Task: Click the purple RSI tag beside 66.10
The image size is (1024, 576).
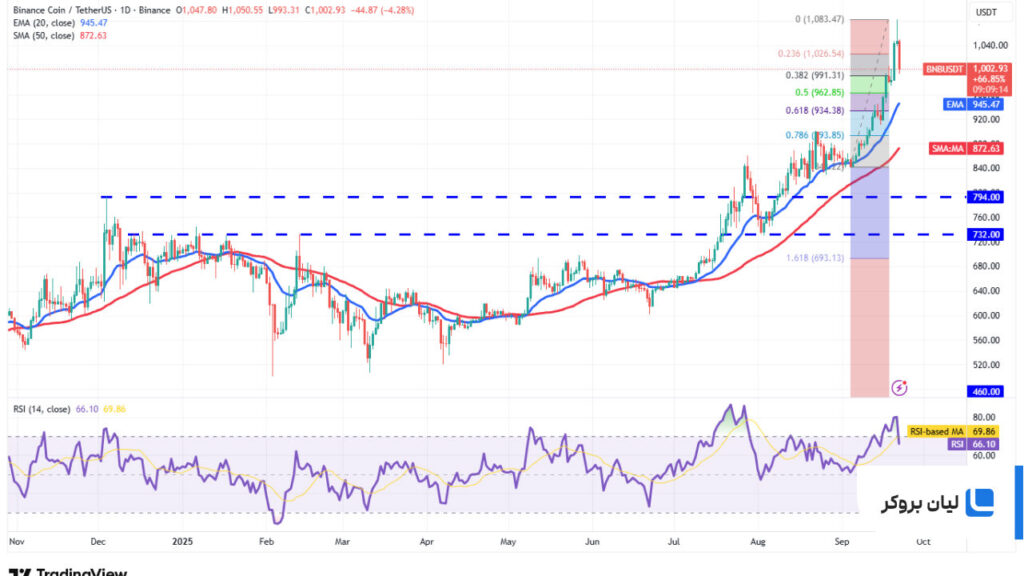Action: [957, 444]
